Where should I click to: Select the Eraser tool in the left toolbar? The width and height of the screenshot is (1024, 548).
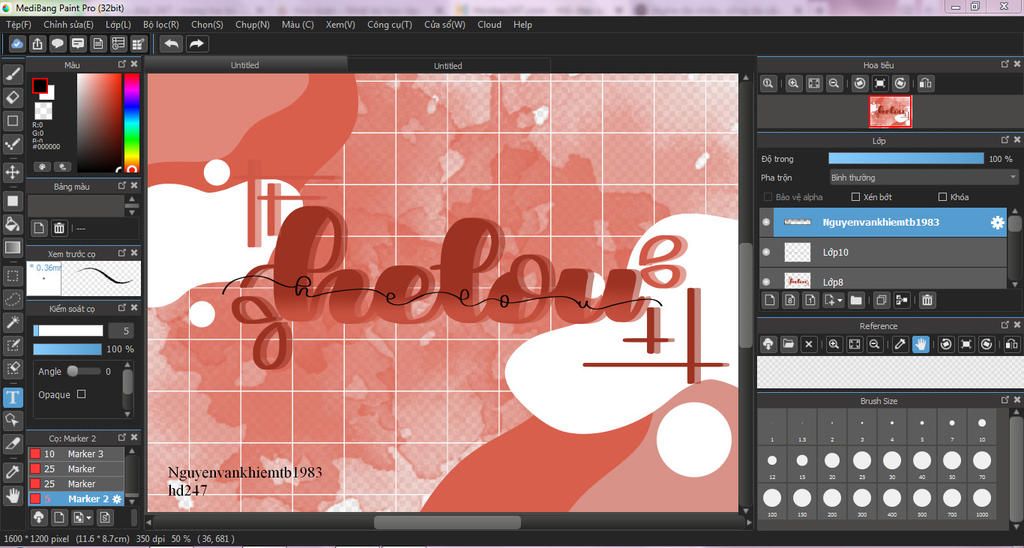pyautogui.click(x=13, y=97)
